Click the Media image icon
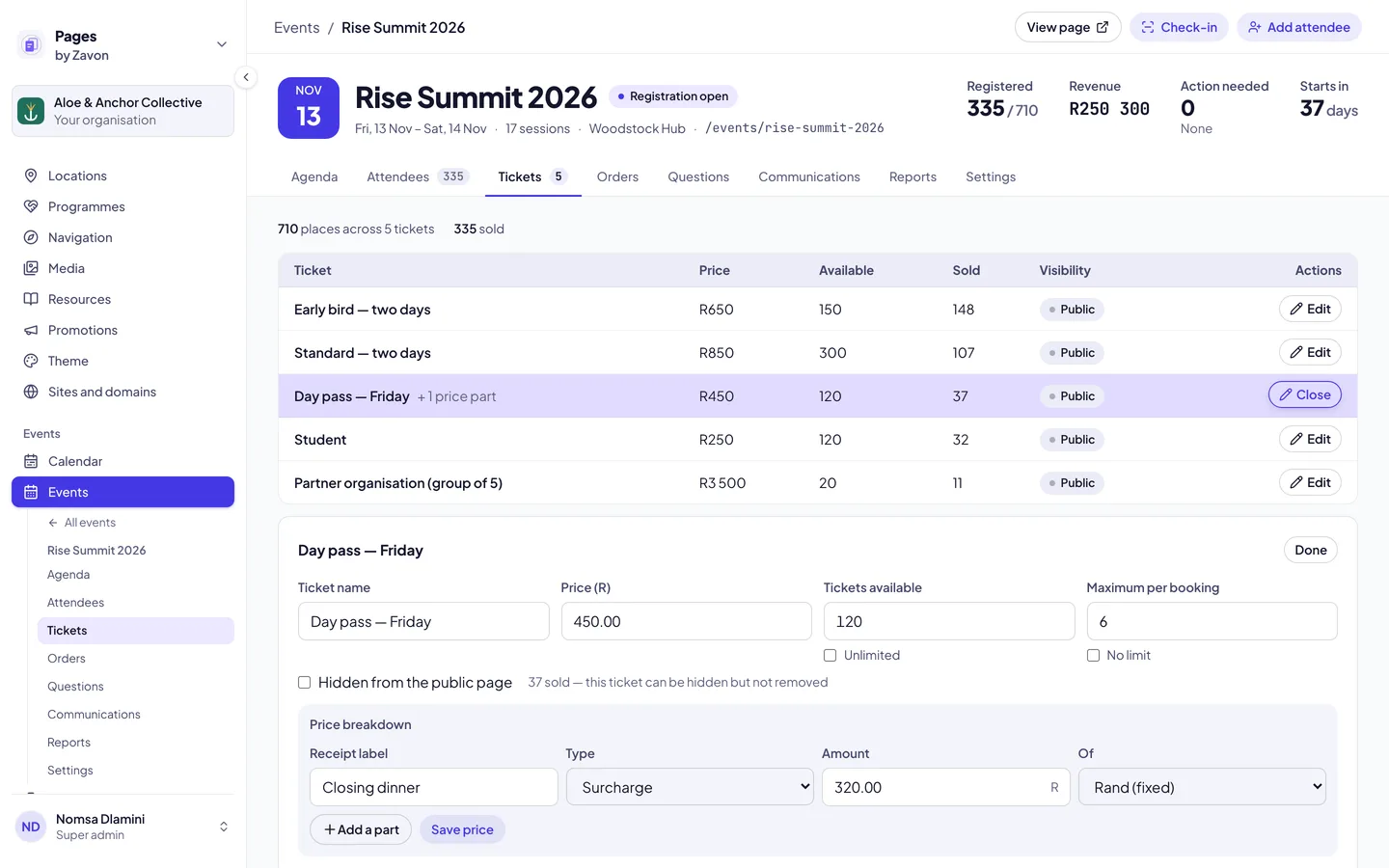Image resolution: width=1389 pixels, height=868 pixels. click(31, 268)
